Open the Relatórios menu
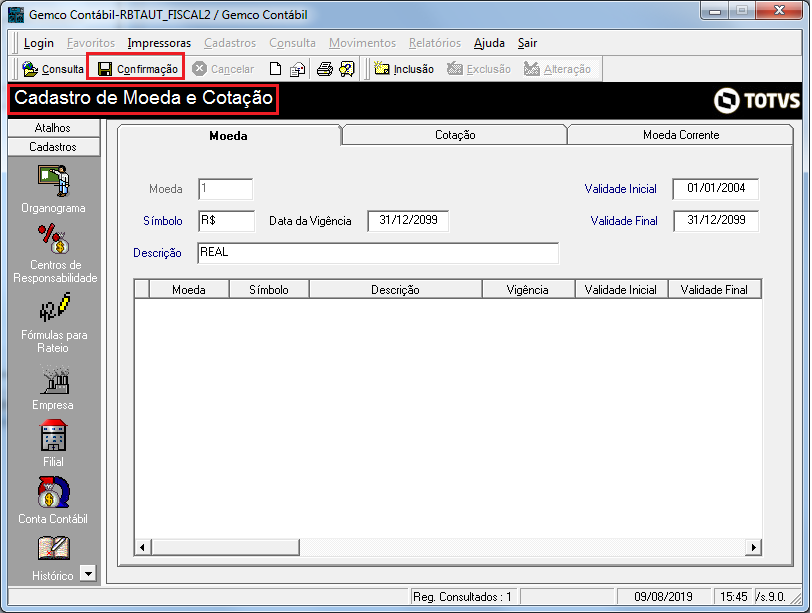The height and width of the screenshot is (613, 812). (435, 43)
